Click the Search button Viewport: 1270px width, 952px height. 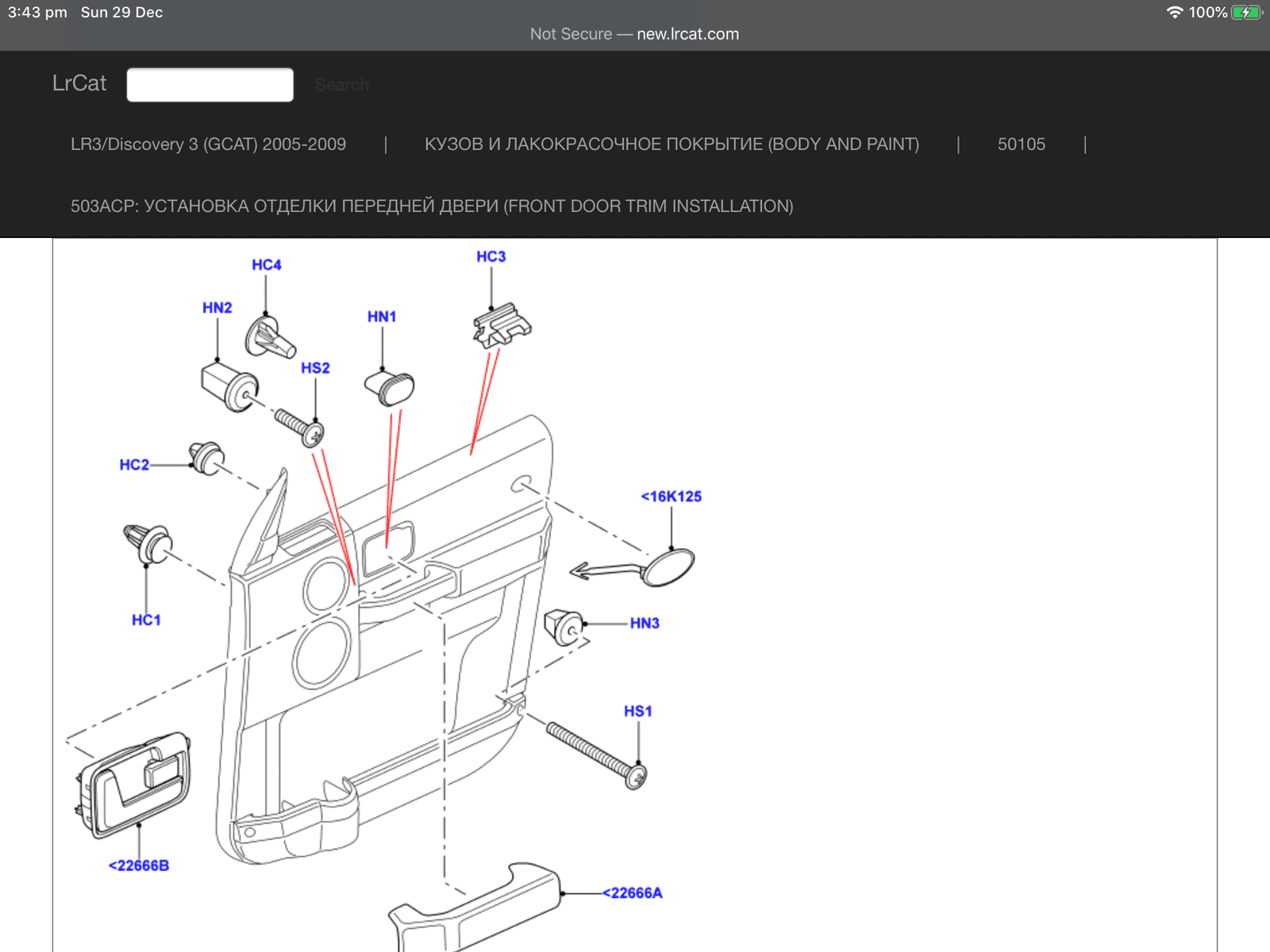(x=342, y=85)
